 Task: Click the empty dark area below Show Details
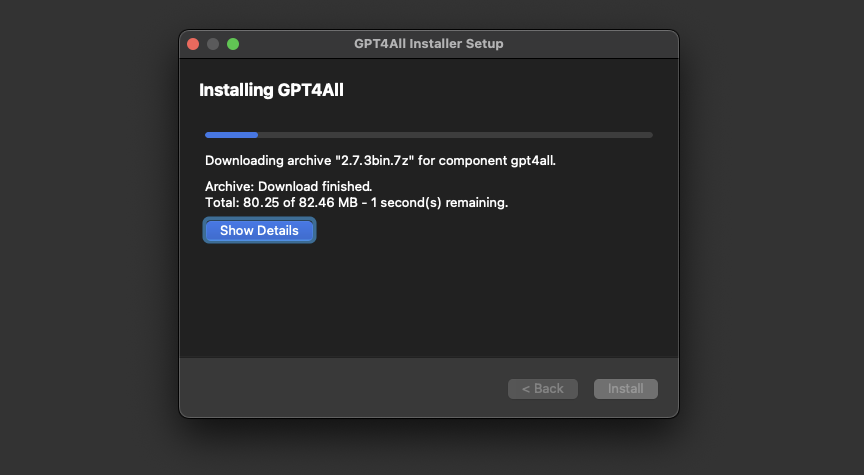[x=429, y=300]
